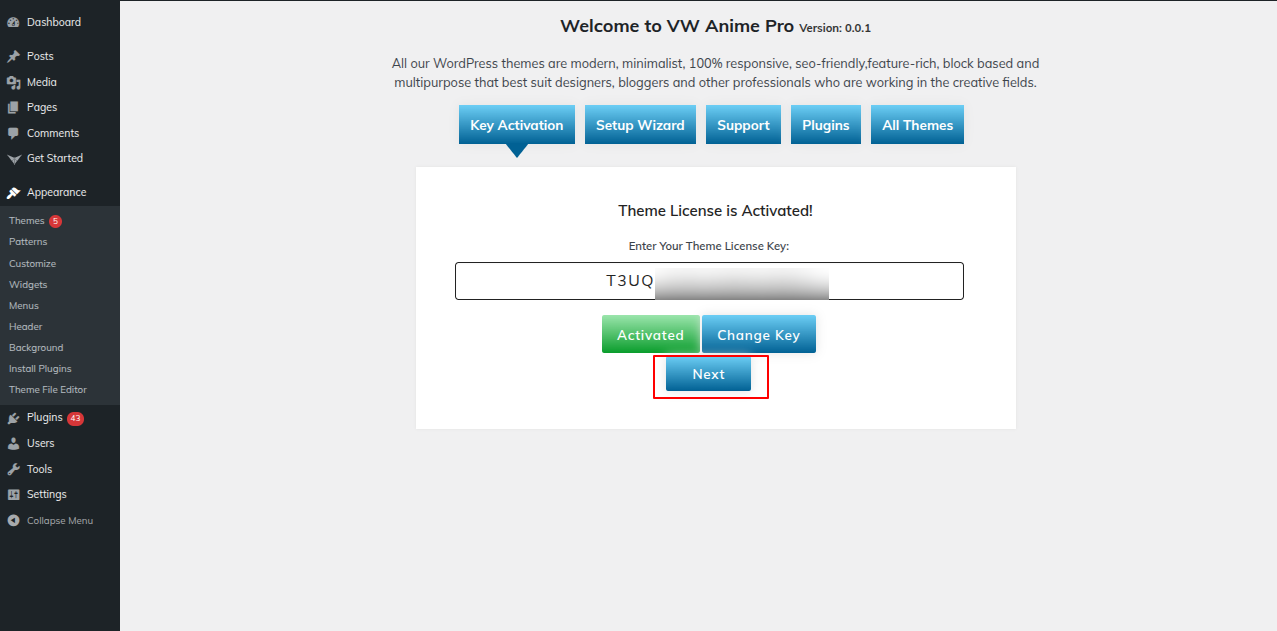This screenshot has width=1277, height=631.
Task: Collapse the admin sidebar menu
Action: pos(60,521)
